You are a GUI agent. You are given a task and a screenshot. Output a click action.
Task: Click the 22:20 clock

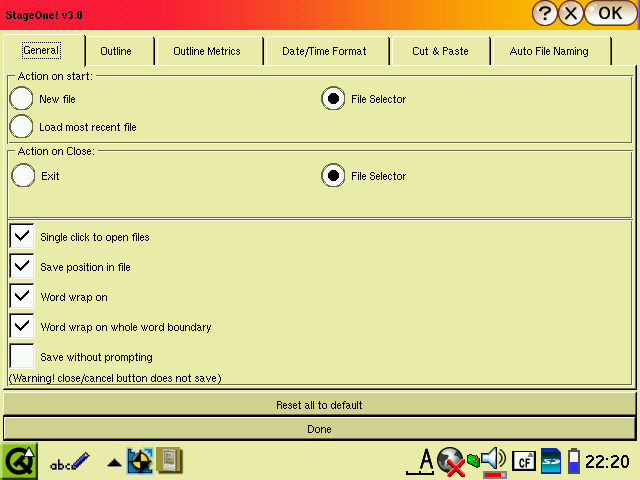pyautogui.click(x=607, y=462)
